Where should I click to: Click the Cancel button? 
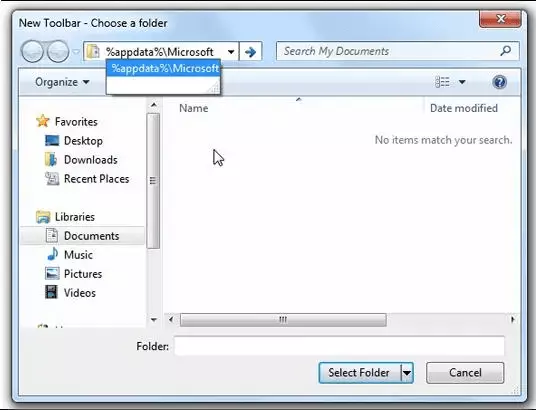pyautogui.click(x=465, y=373)
